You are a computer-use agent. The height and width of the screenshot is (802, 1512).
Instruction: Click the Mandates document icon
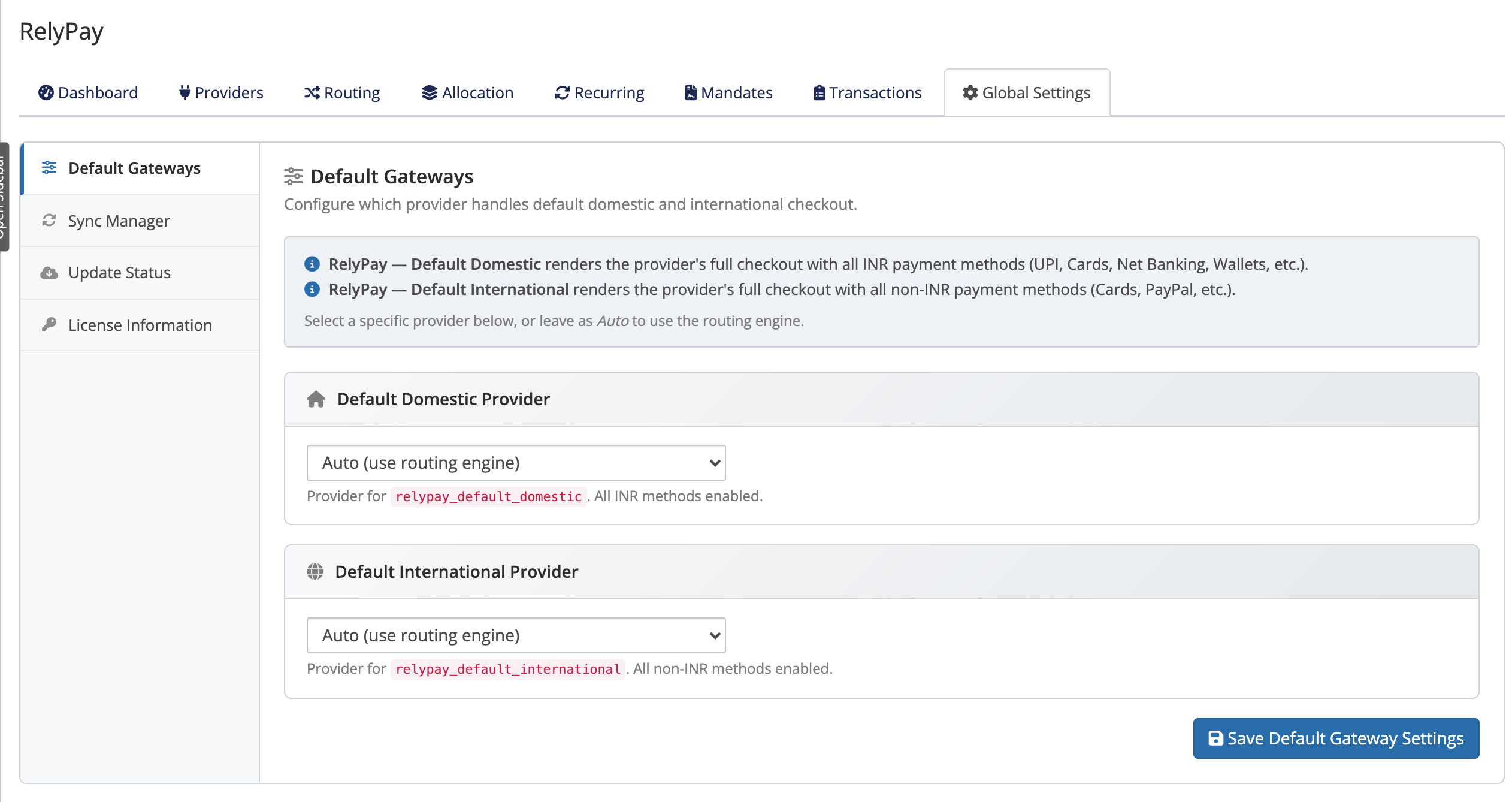[x=691, y=92]
